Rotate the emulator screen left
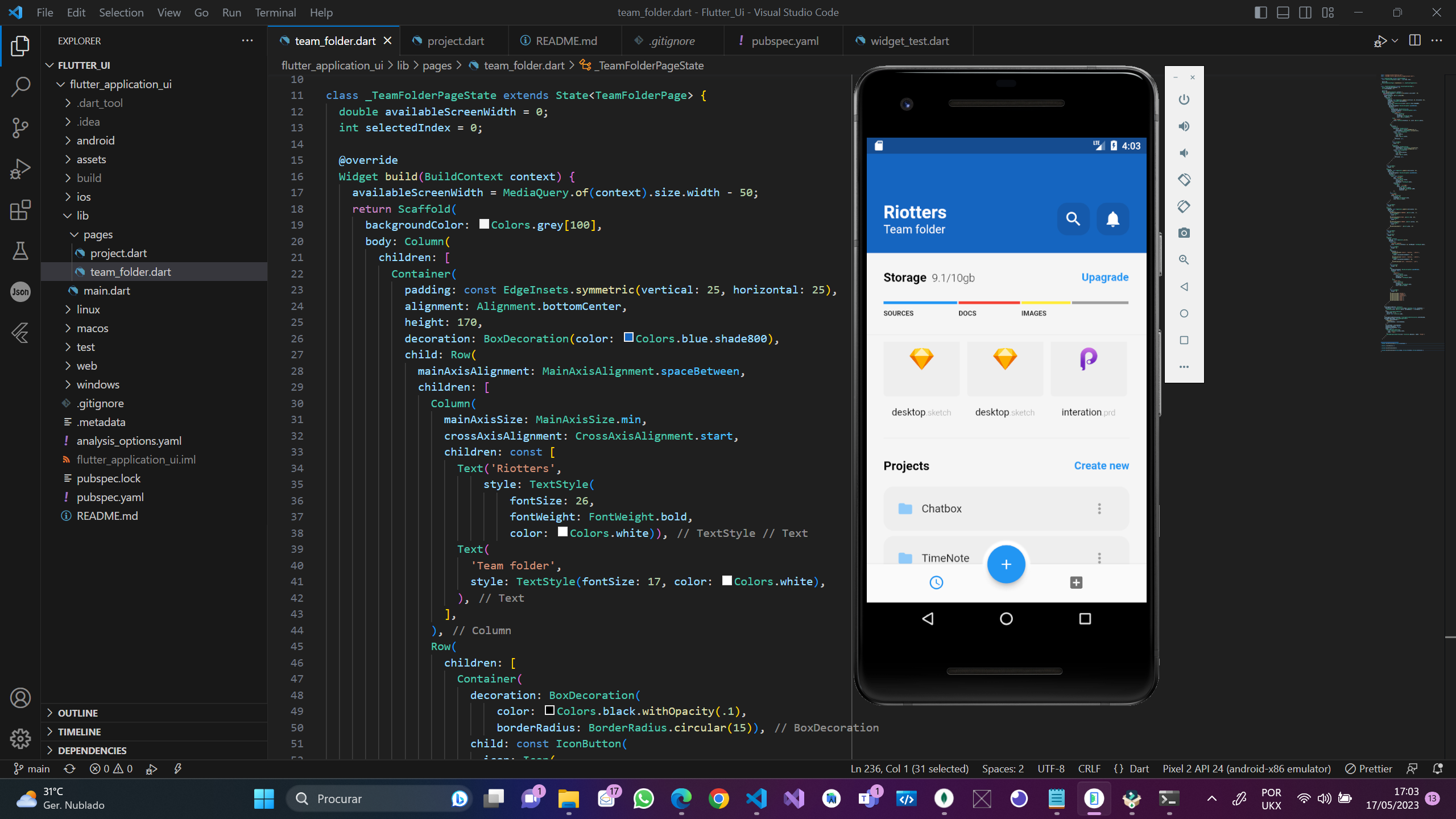Image resolution: width=1456 pixels, height=819 pixels. click(x=1184, y=180)
